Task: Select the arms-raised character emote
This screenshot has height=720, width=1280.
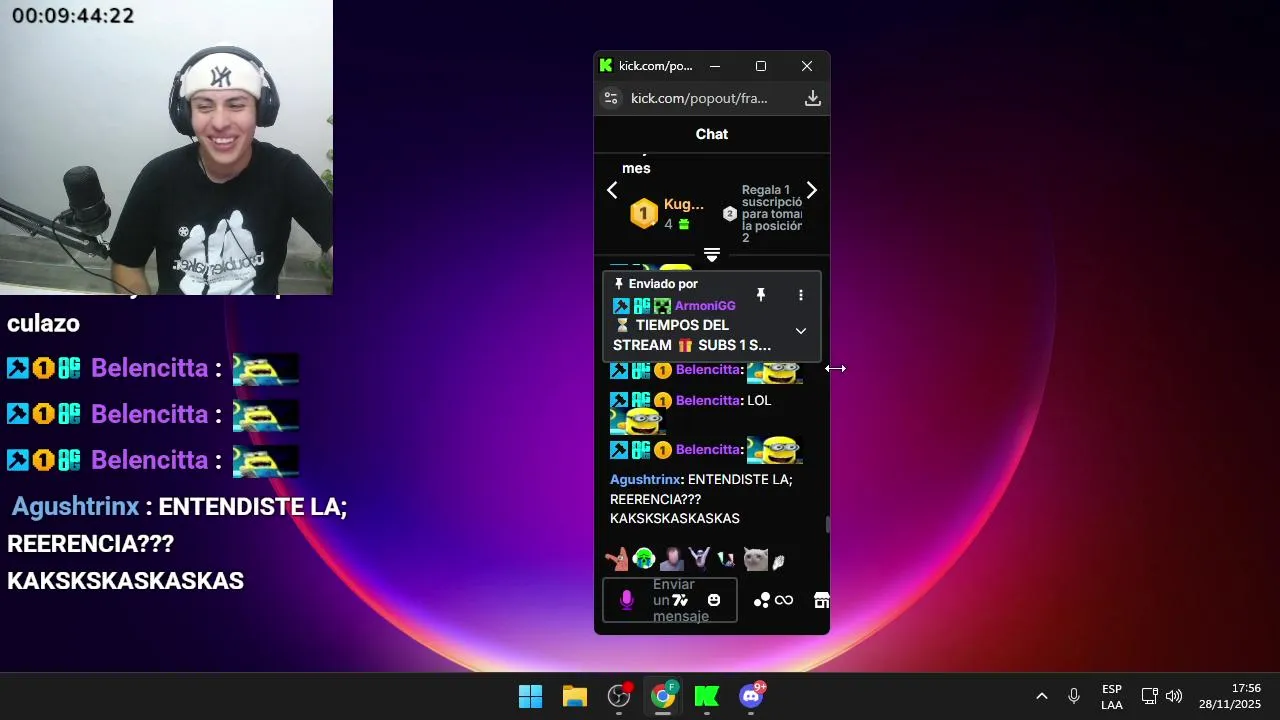Action: [x=699, y=558]
